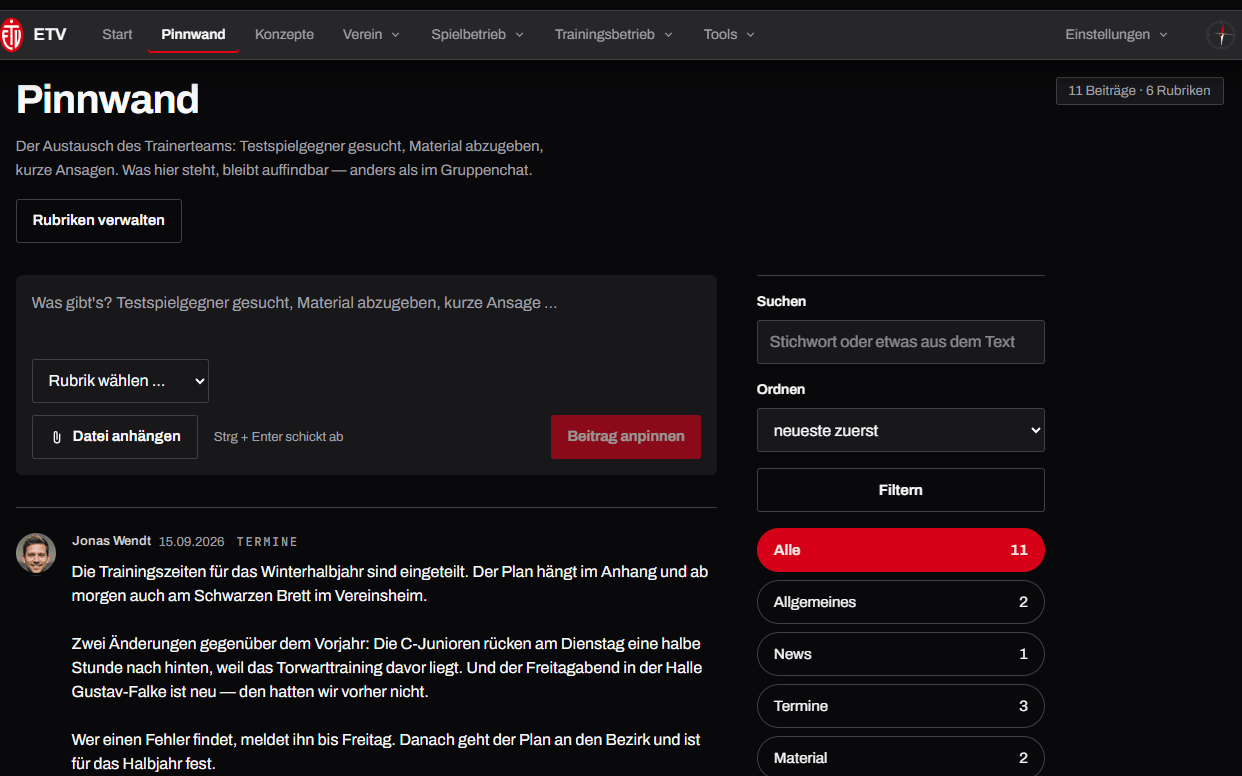This screenshot has height=776, width=1242.
Task: Click the TERMINE tag on Jonas Wendt's post
Action: click(267, 542)
